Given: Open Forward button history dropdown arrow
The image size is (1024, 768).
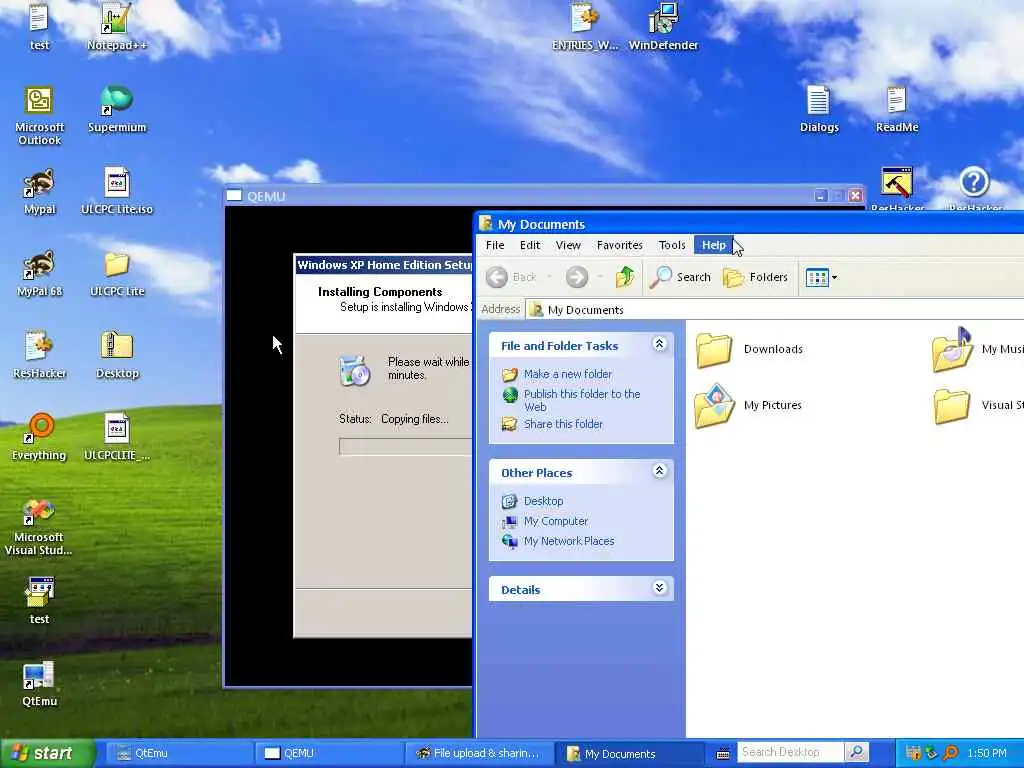Looking at the screenshot, I should click(x=600, y=277).
